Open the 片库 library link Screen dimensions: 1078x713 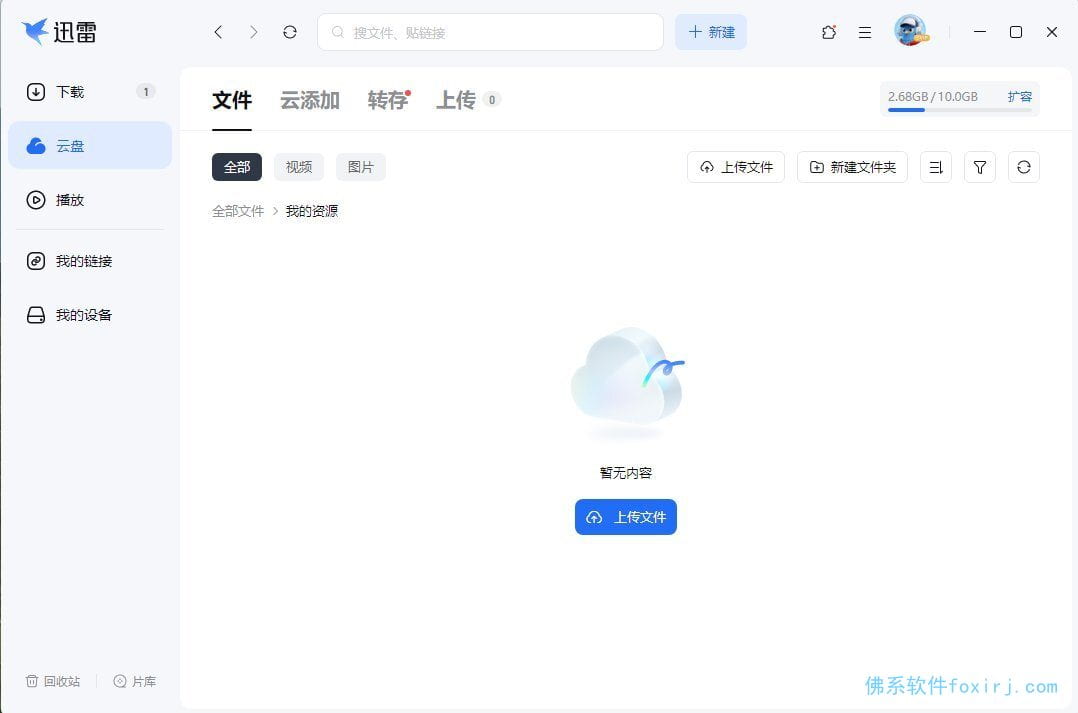[135, 681]
